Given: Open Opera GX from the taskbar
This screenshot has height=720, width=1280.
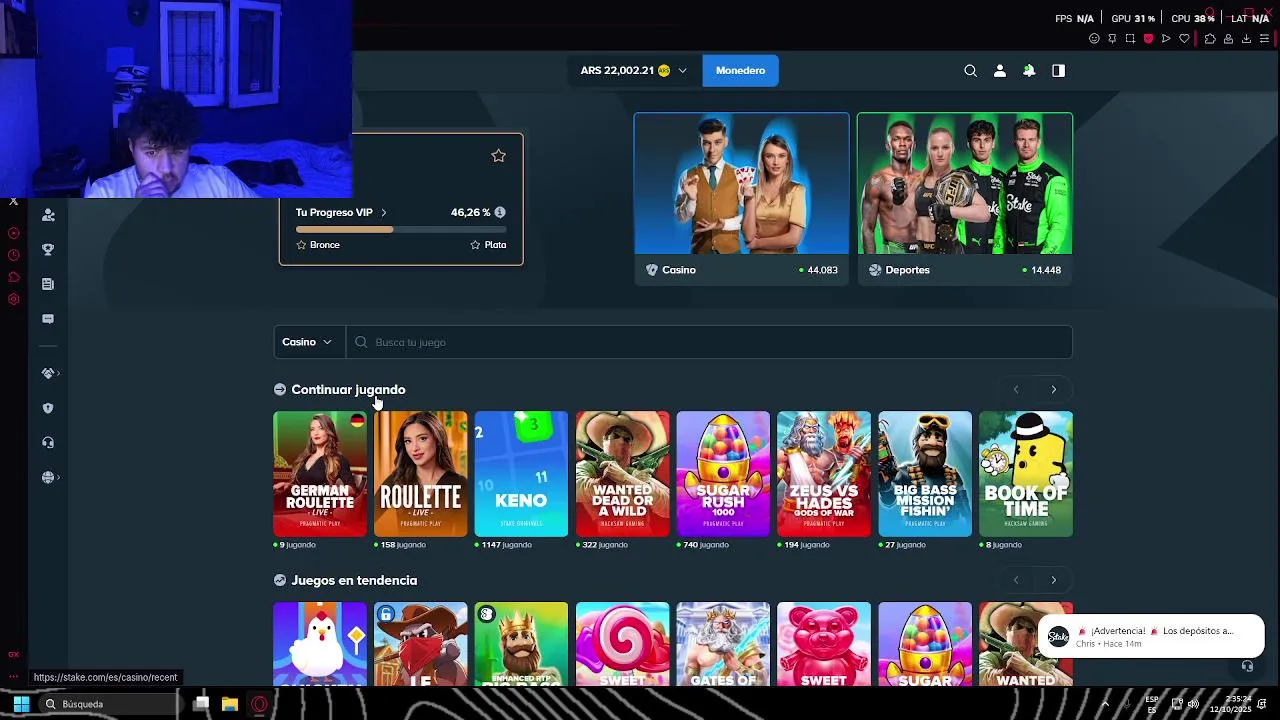Looking at the screenshot, I should coord(259,704).
